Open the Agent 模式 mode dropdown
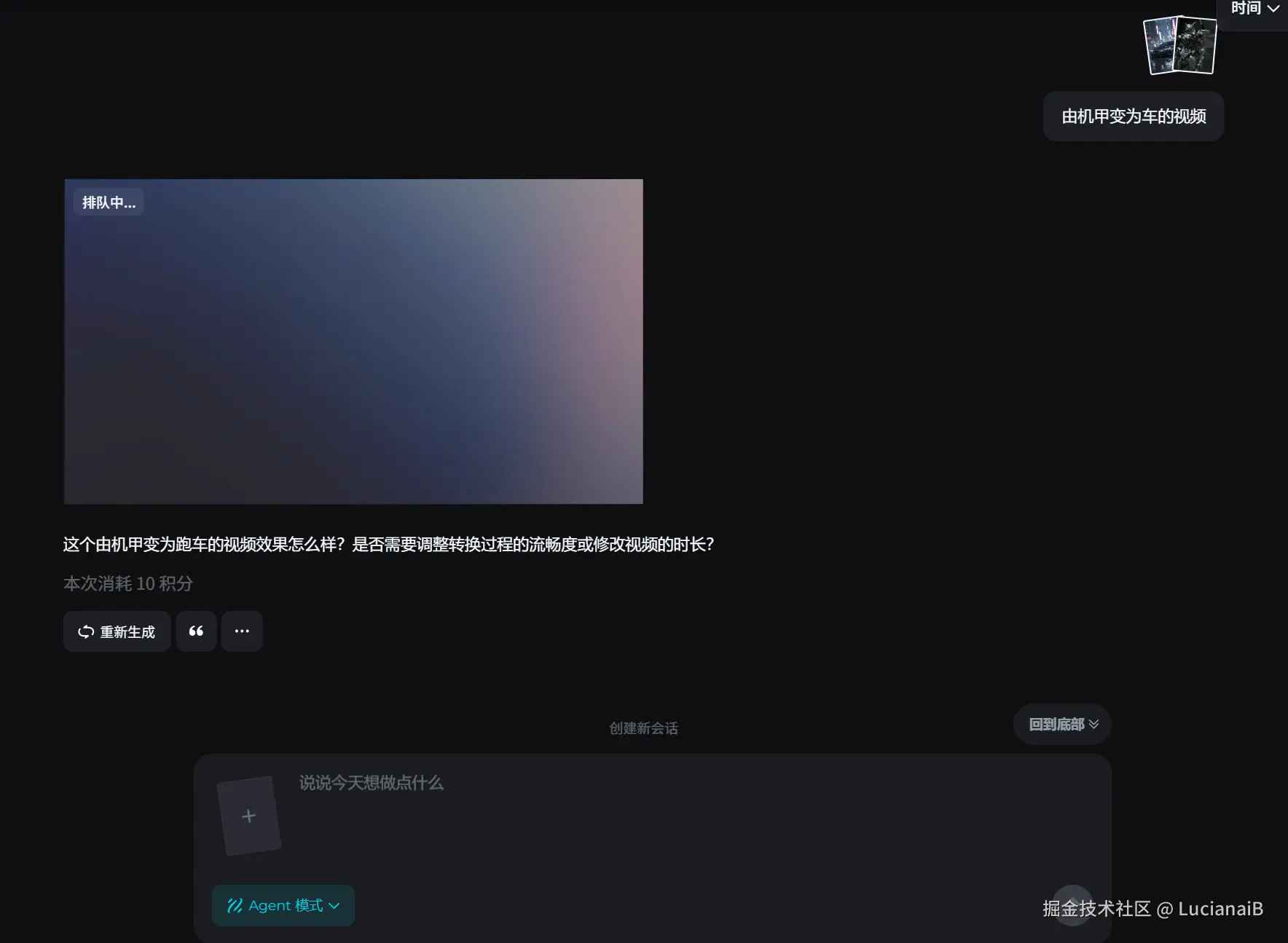This screenshot has width=1288, height=943. [283, 905]
